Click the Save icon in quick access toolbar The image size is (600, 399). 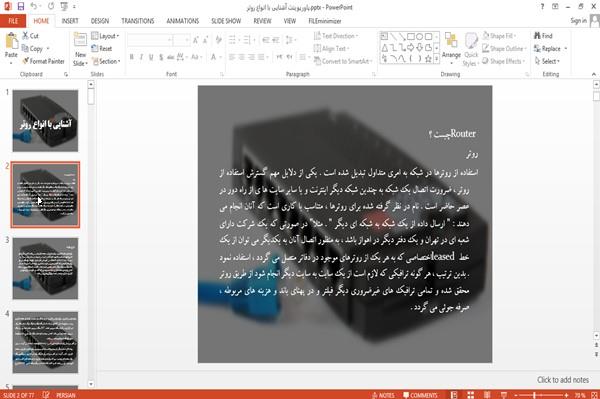click(x=21, y=6)
